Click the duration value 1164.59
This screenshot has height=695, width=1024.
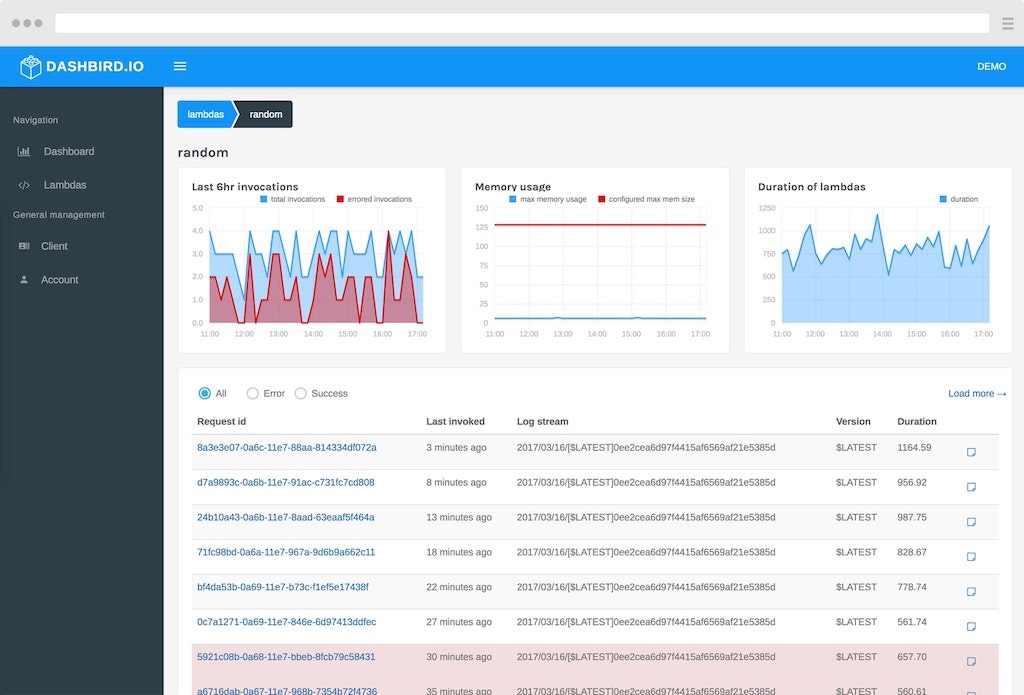914,447
